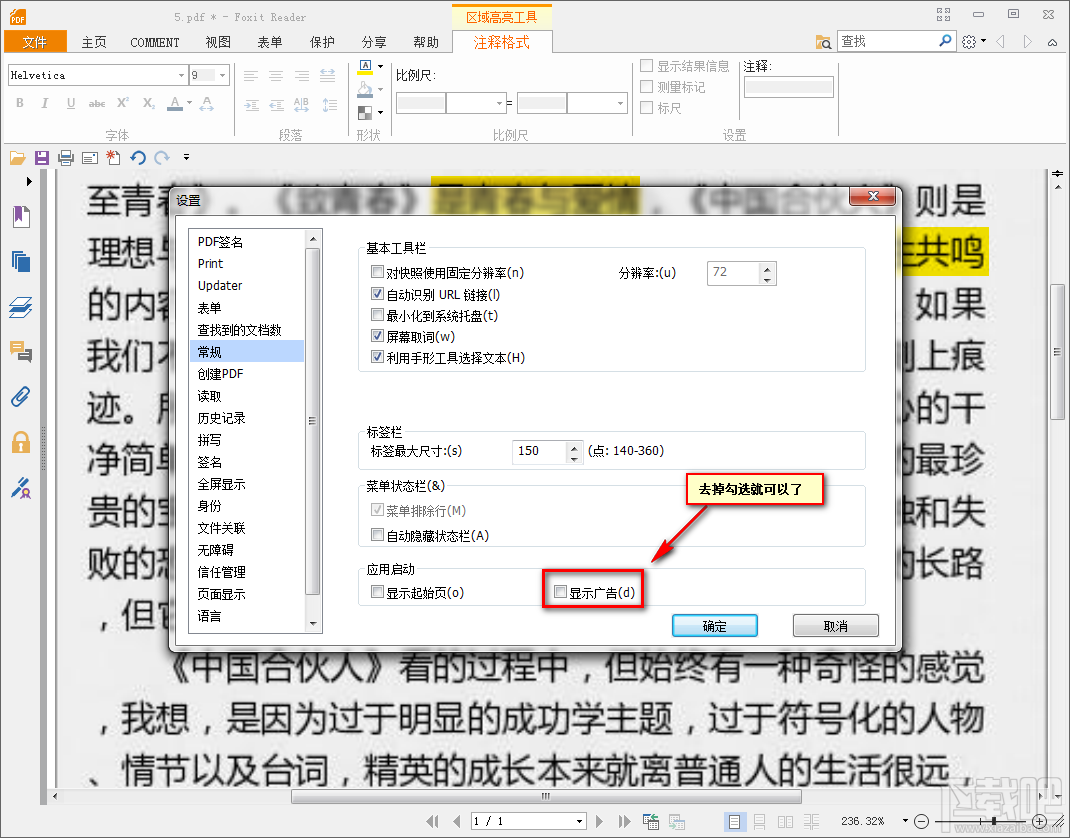Screen dimensions: 1070x838
Task: Select the Pages panel icon in sidebar
Action: [x=20, y=260]
